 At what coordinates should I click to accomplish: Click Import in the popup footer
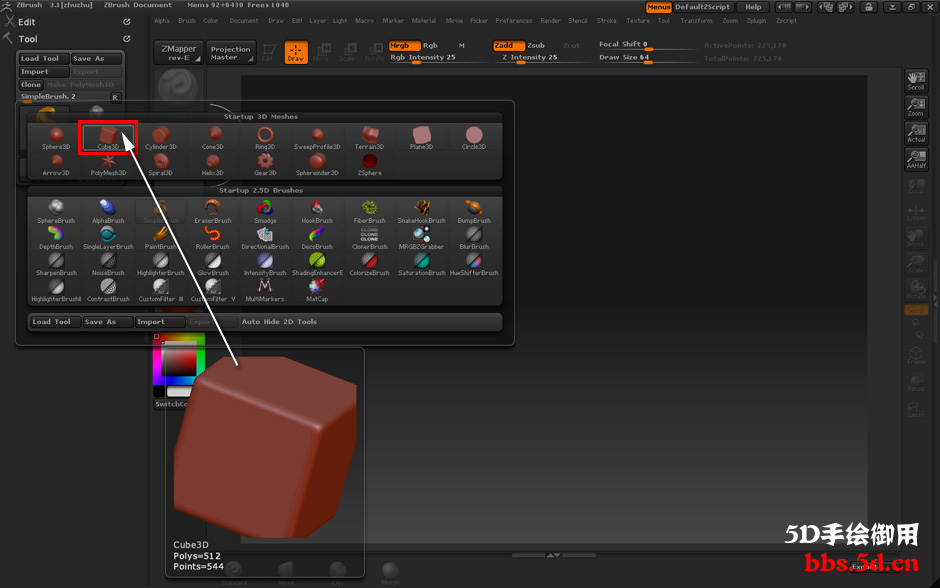(x=159, y=322)
